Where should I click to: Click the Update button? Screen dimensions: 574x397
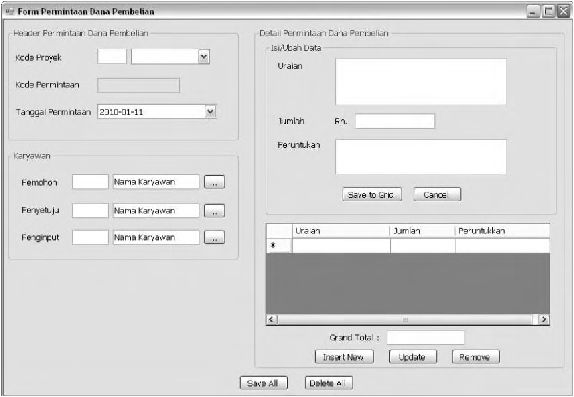point(413,357)
